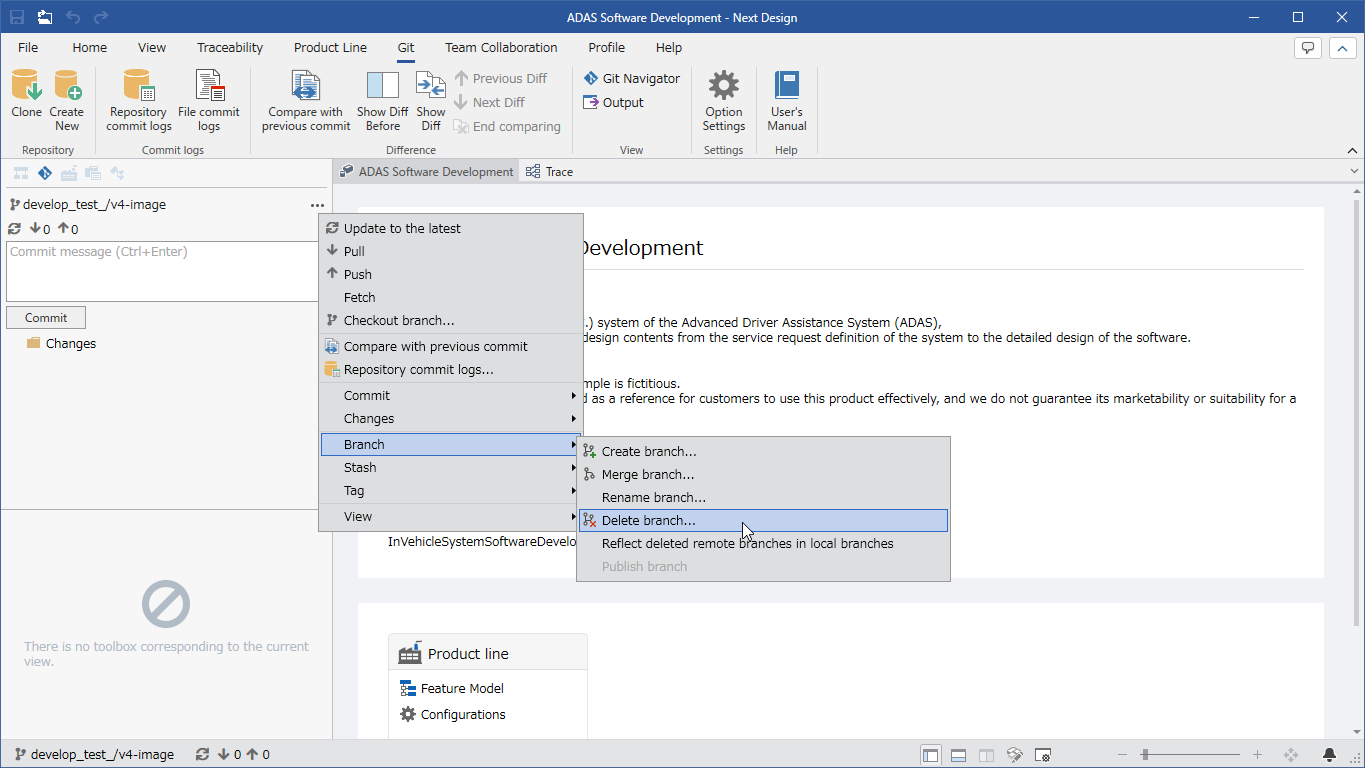Screen dimensions: 1365x768
Task: Select Delete branch... menu entry
Action: pos(763,520)
